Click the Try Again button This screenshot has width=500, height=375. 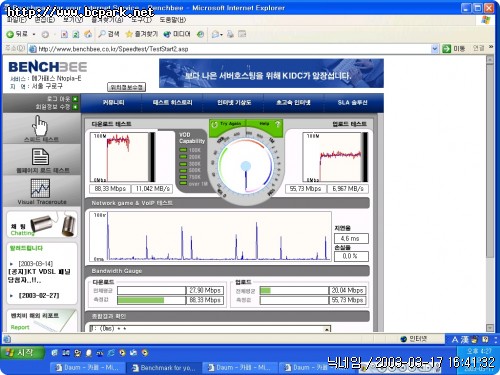pyautogui.click(x=227, y=124)
